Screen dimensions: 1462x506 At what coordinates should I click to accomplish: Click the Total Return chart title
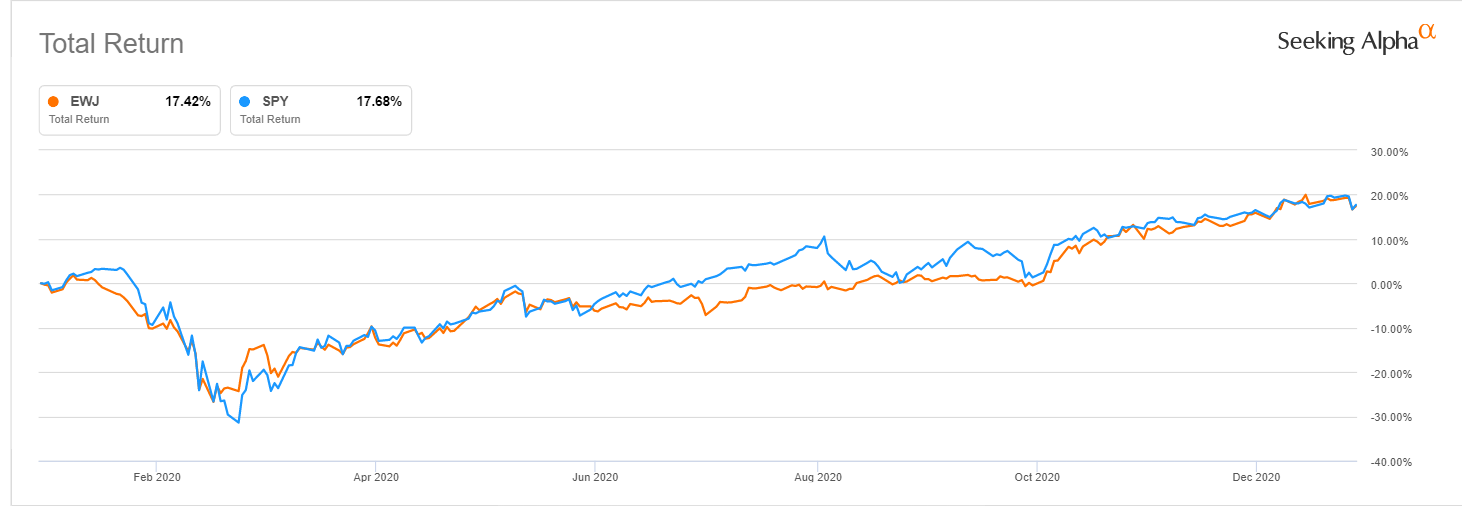[111, 44]
